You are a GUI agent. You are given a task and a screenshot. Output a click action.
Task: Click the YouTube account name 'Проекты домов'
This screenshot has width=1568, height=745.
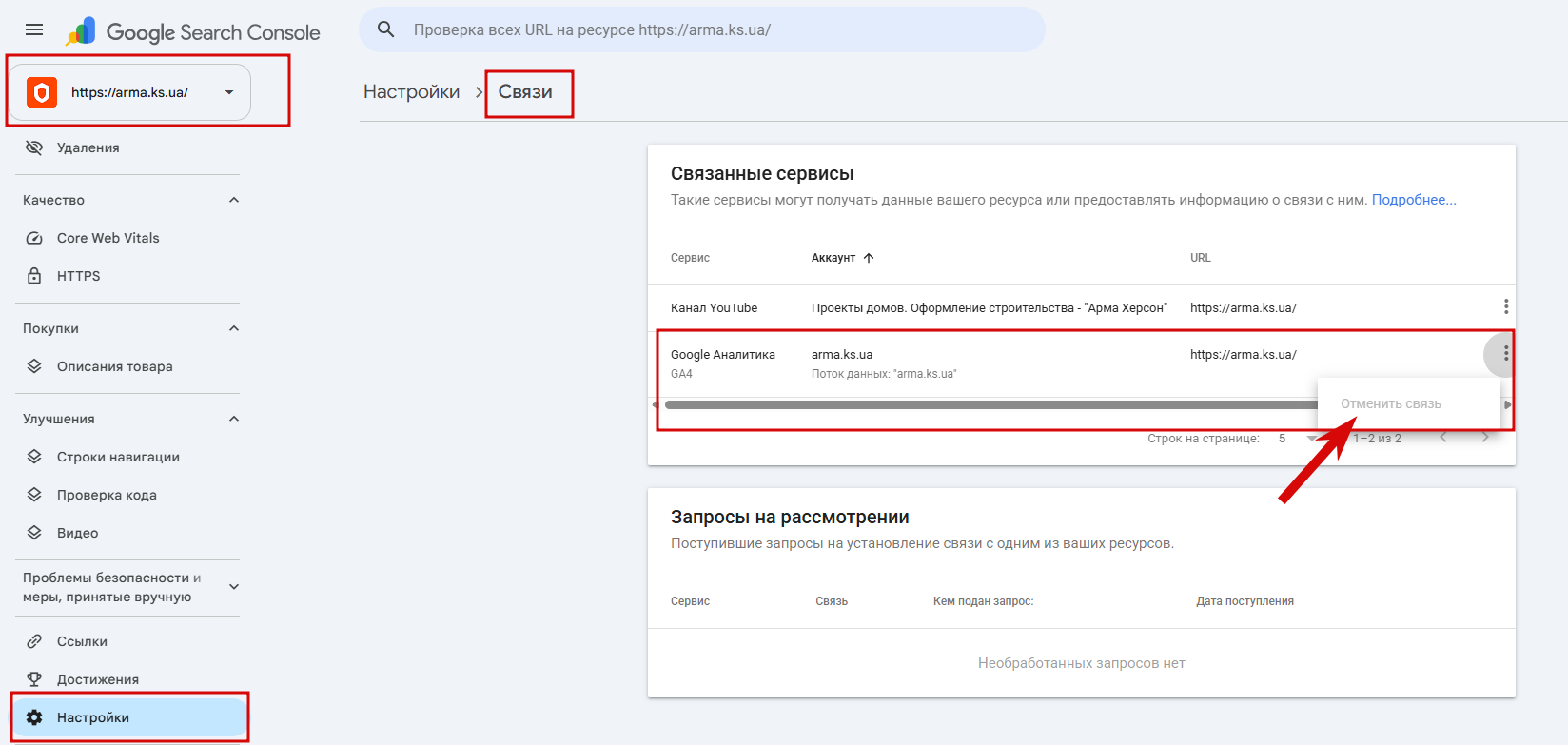tap(990, 308)
